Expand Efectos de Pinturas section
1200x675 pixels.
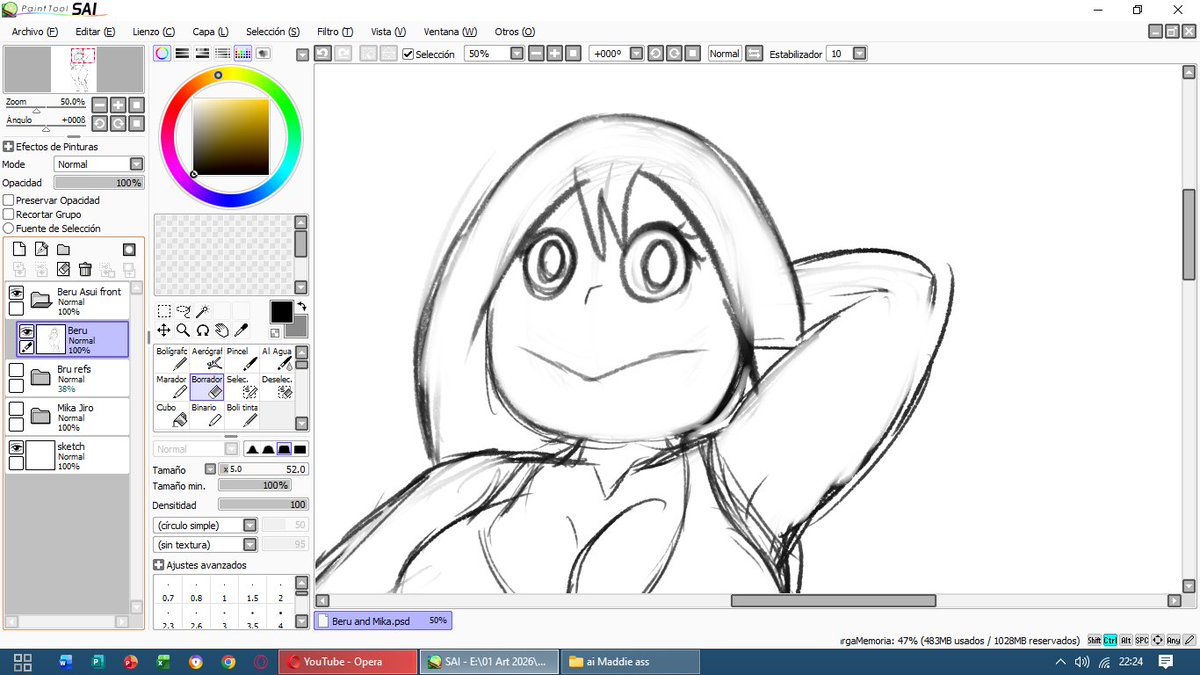coord(8,147)
